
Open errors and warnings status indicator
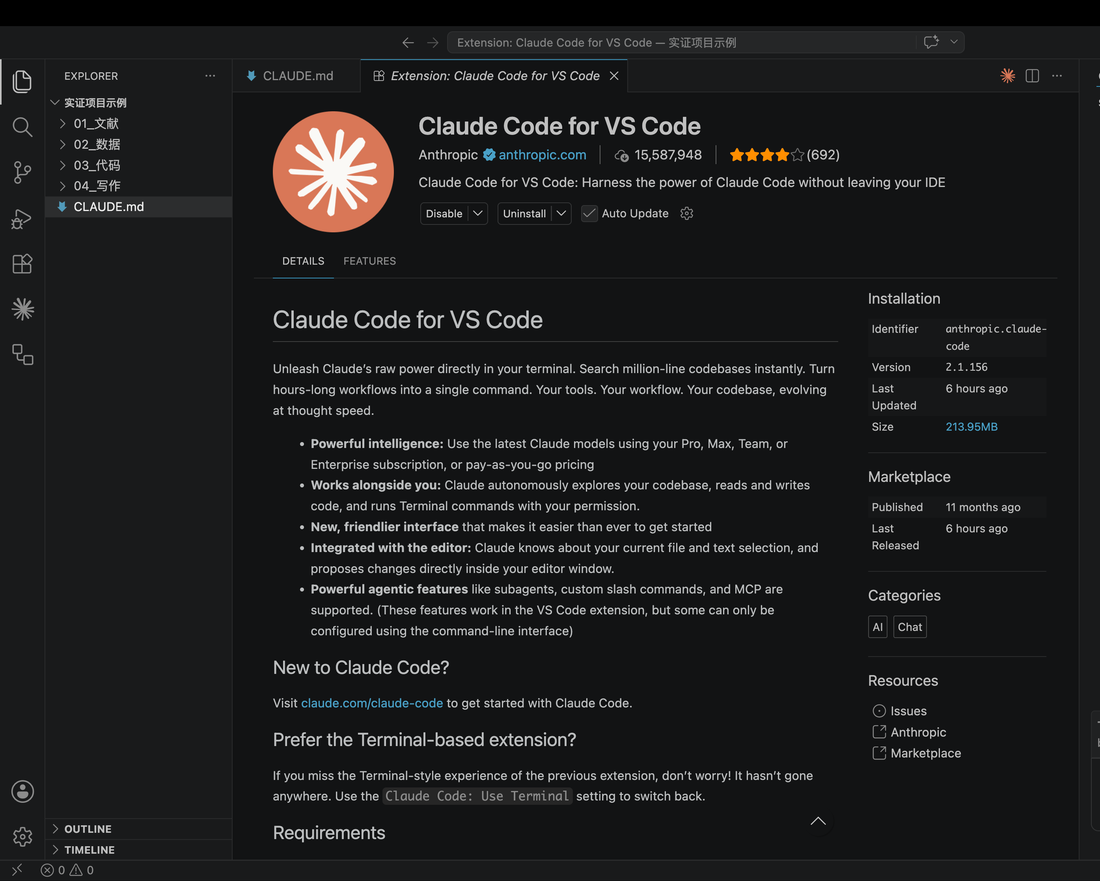67,870
